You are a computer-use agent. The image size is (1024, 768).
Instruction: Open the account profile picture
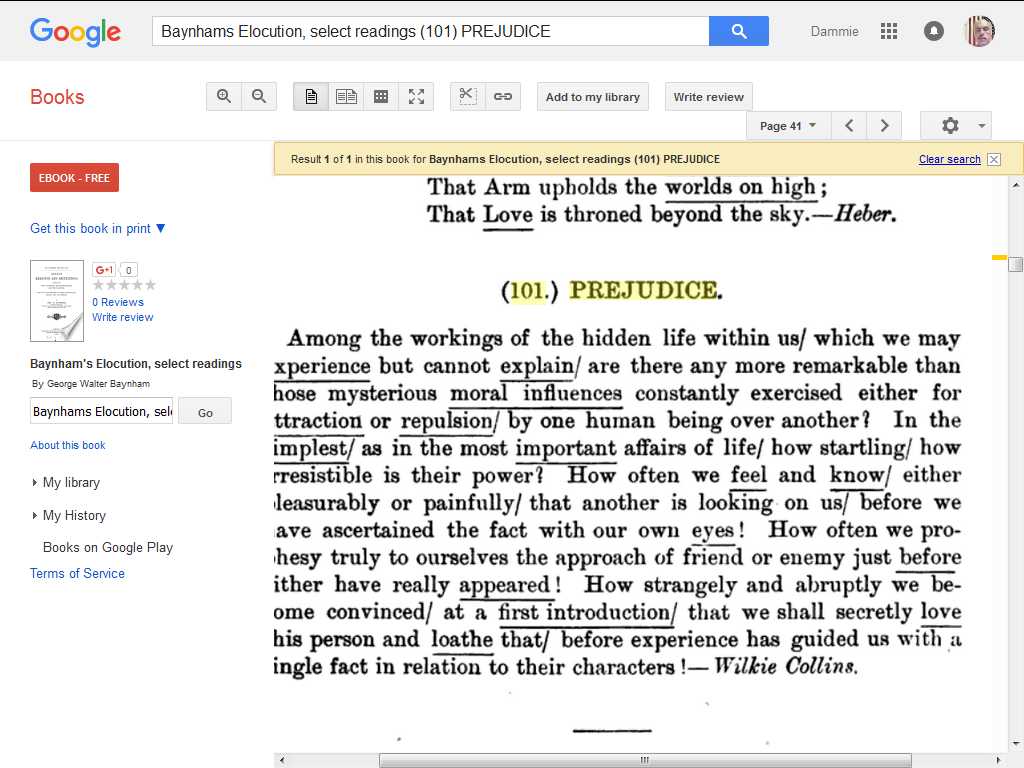click(980, 31)
